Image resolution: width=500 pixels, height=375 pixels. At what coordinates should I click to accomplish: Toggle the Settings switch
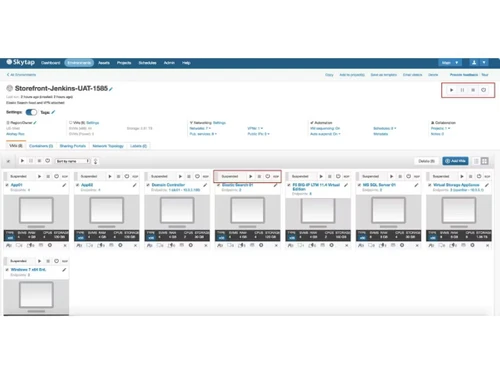31,112
